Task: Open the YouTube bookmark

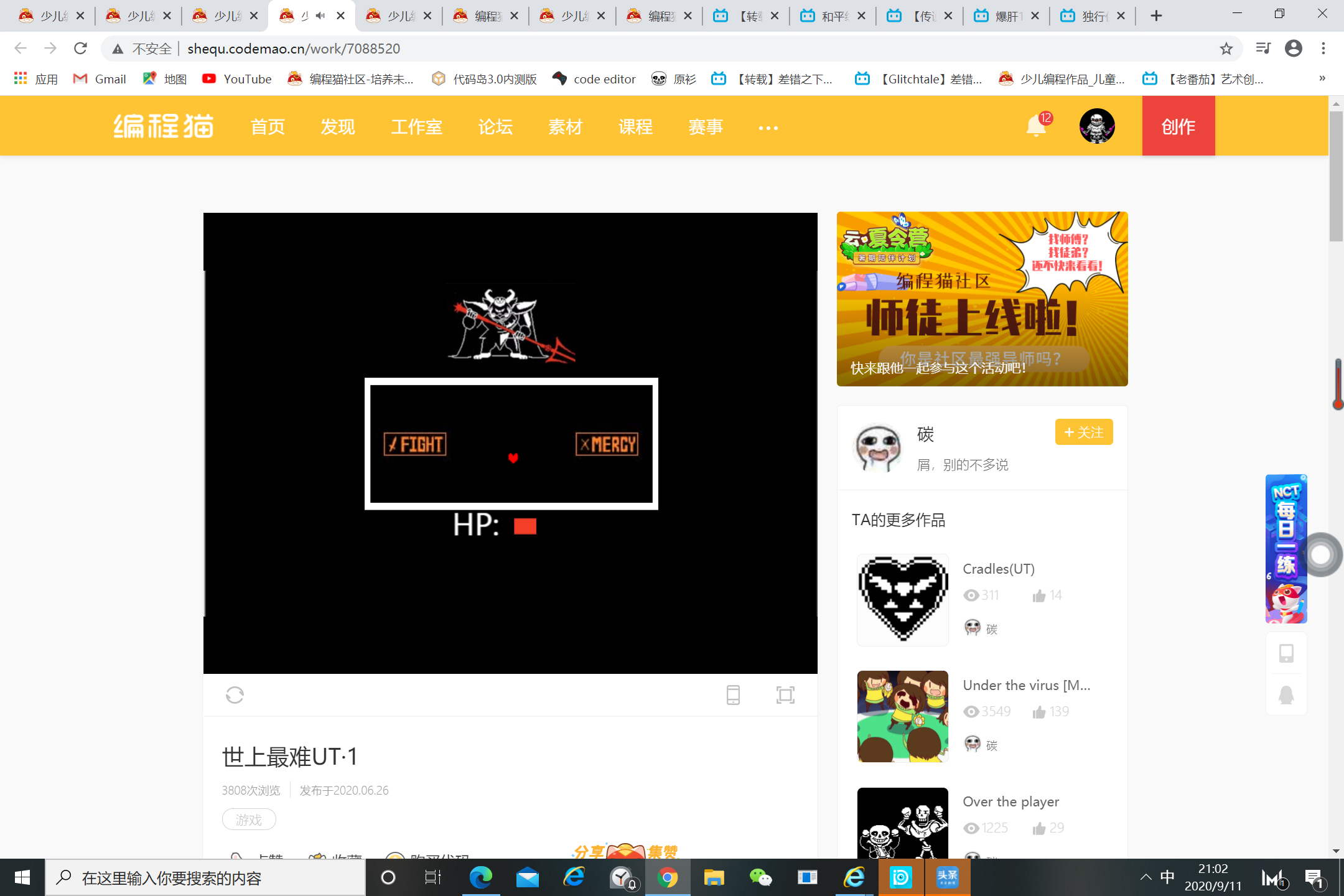Action: [237, 79]
